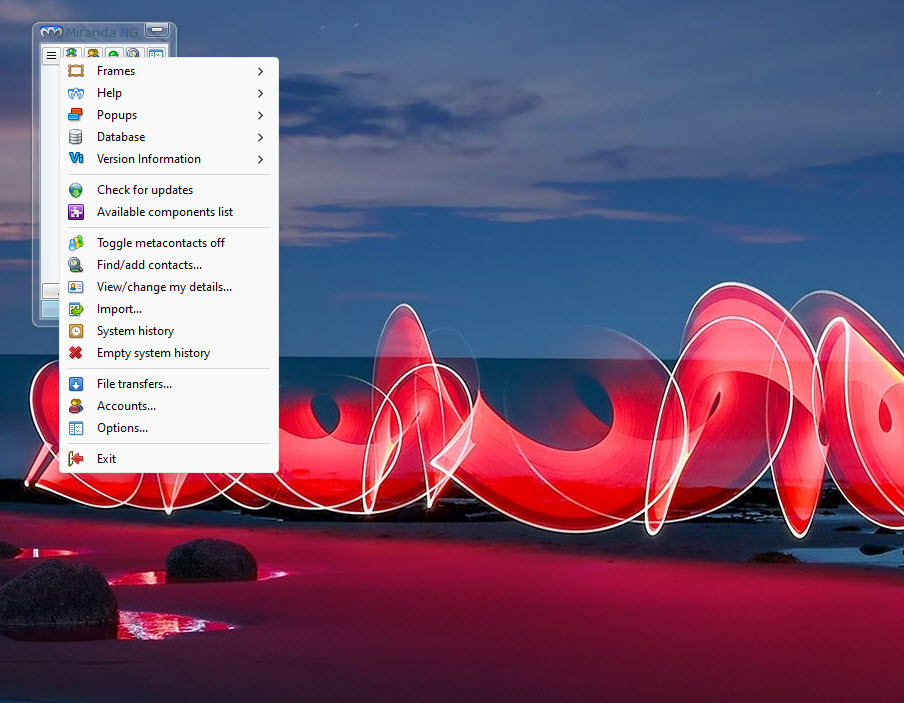This screenshot has height=703, width=904.
Task: Click Empty system history red X entry
Action: (x=169, y=352)
